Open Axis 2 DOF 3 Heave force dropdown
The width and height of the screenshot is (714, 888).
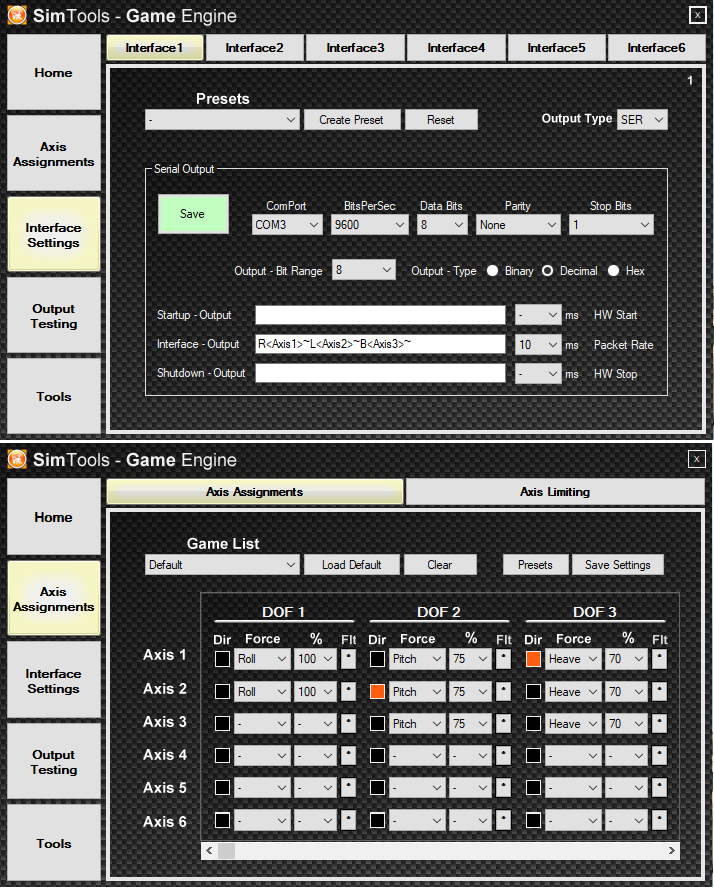click(573, 691)
